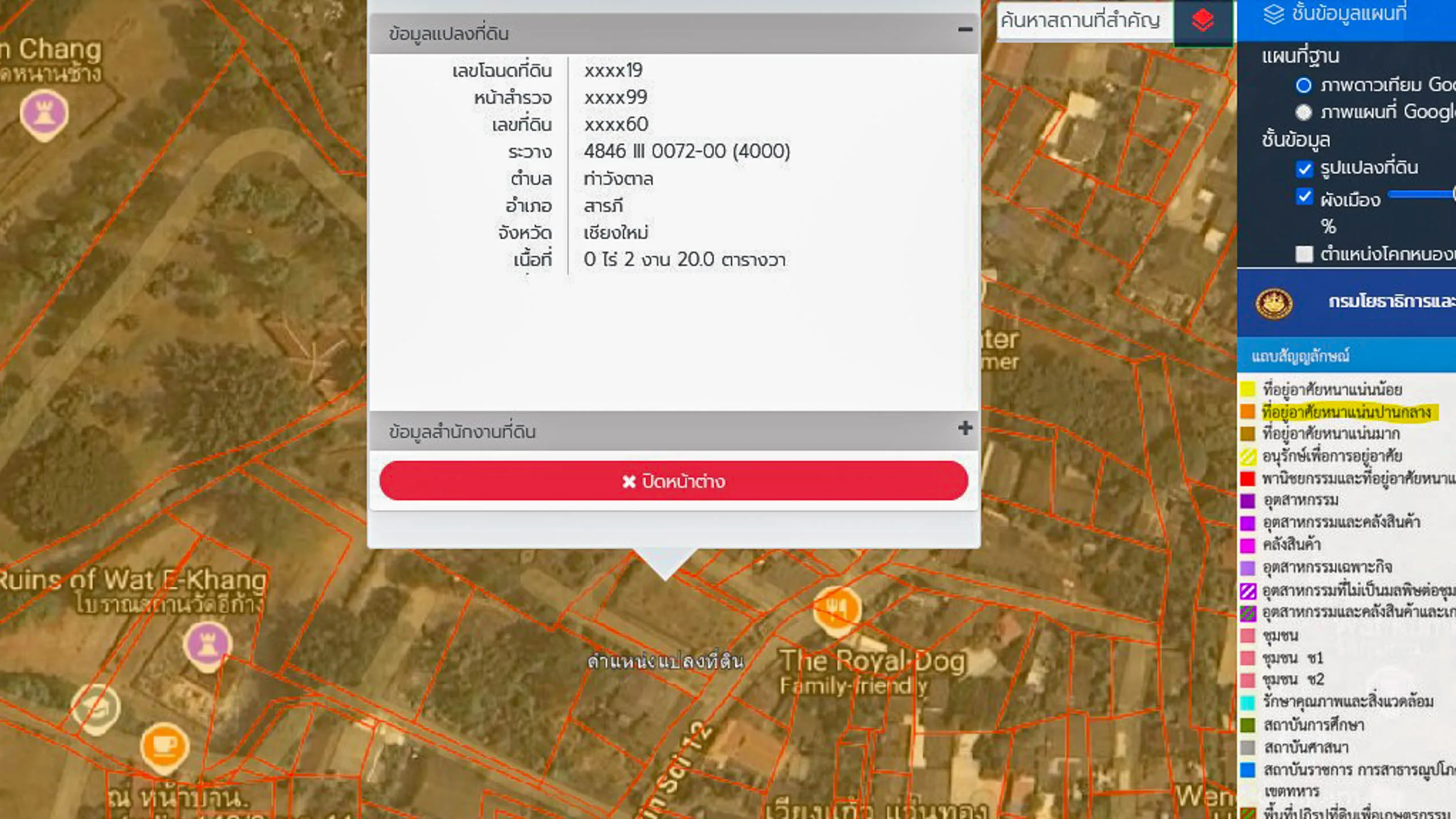Image resolution: width=1456 pixels, height=819 pixels.
Task: Uncheck the land parcel shapes layer checkbox
Action: 1304,168
